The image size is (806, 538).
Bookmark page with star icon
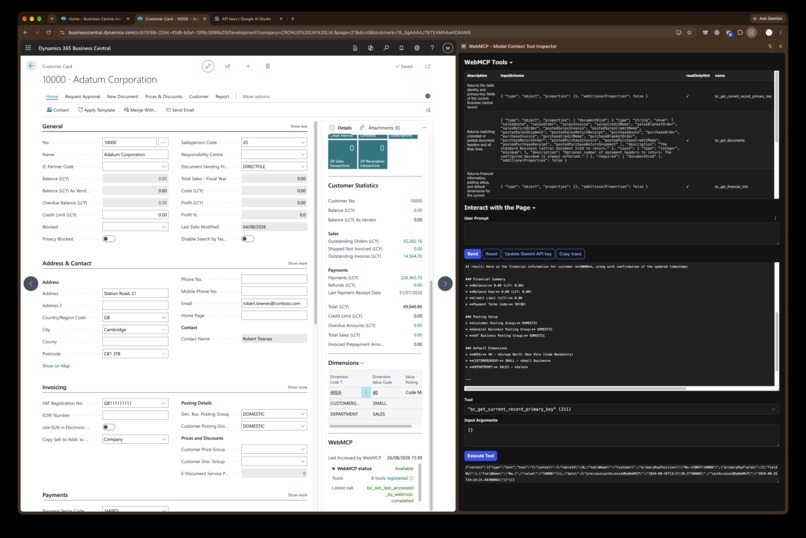pos(689,32)
